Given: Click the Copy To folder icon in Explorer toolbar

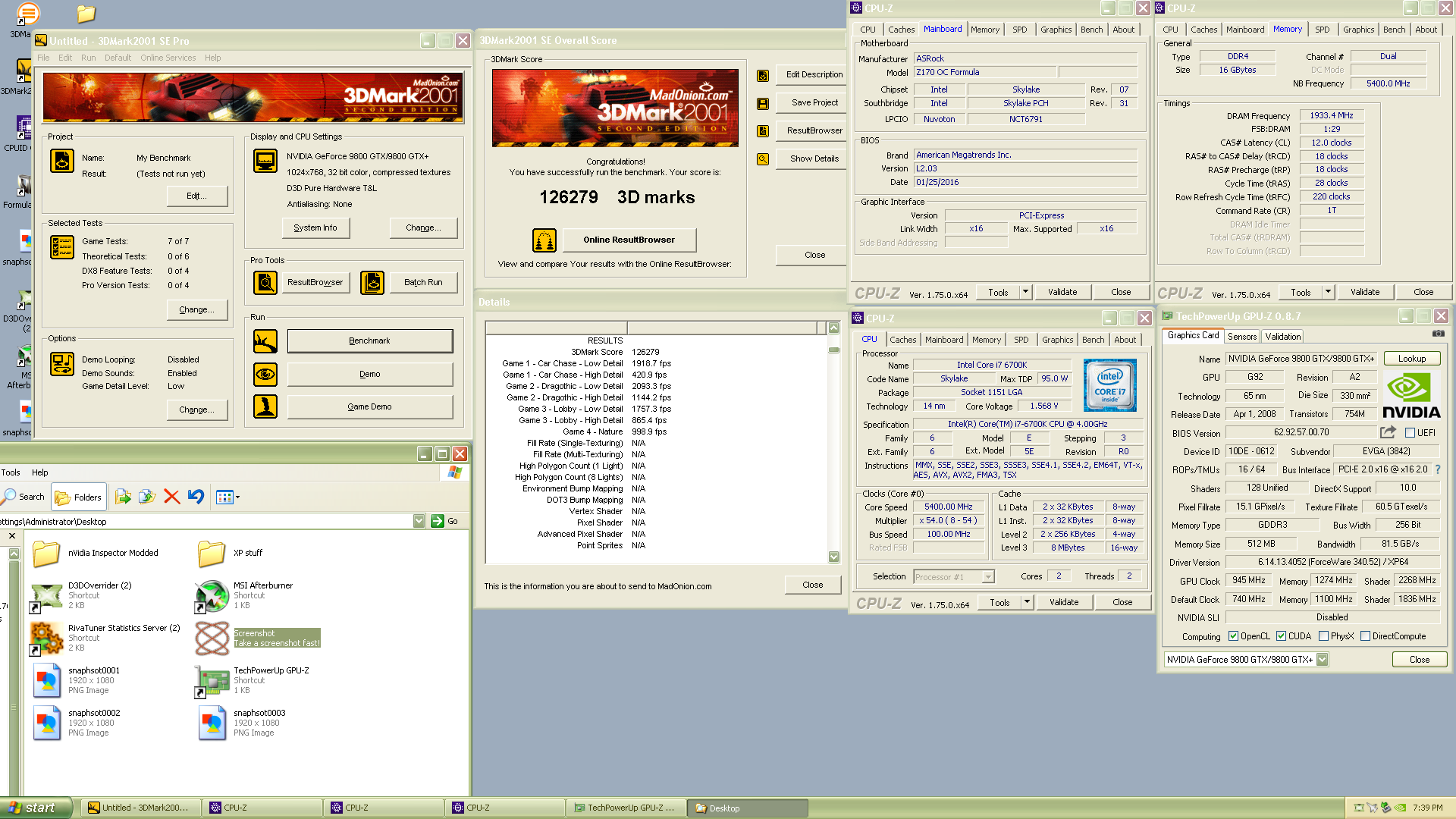Looking at the screenshot, I should (147, 497).
